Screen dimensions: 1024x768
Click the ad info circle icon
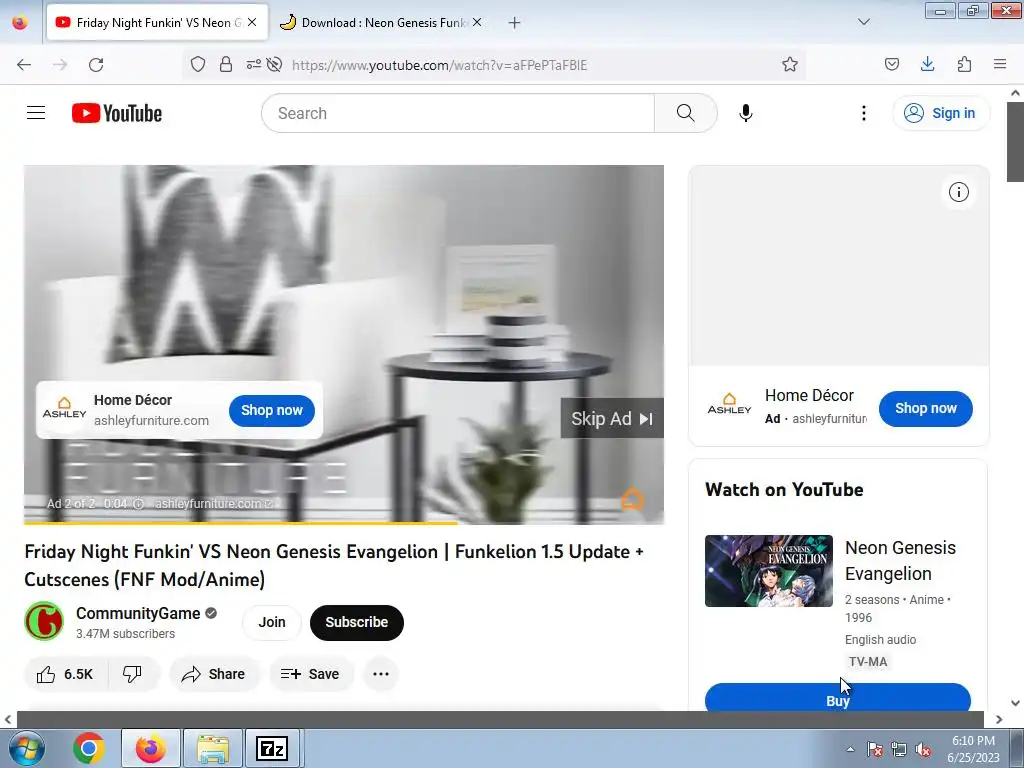click(959, 192)
